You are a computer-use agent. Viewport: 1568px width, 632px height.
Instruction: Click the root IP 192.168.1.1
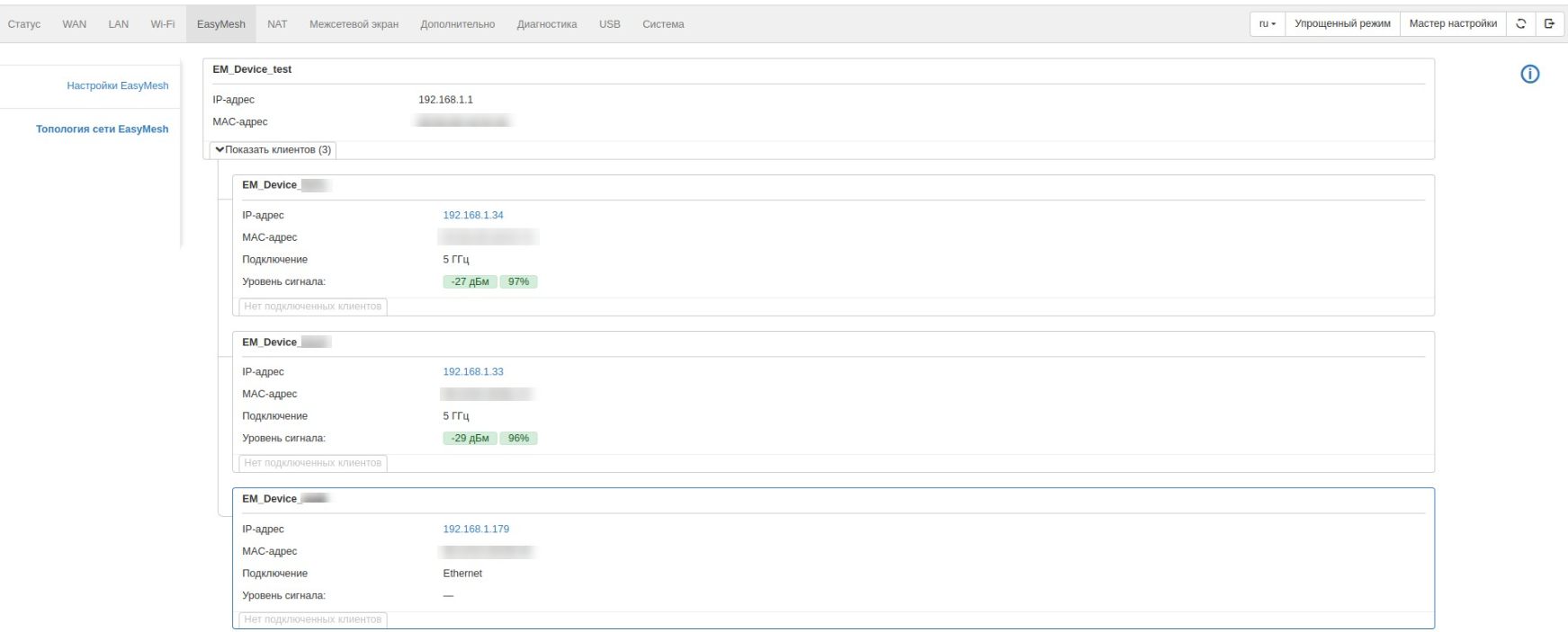pyautogui.click(x=445, y=100)
